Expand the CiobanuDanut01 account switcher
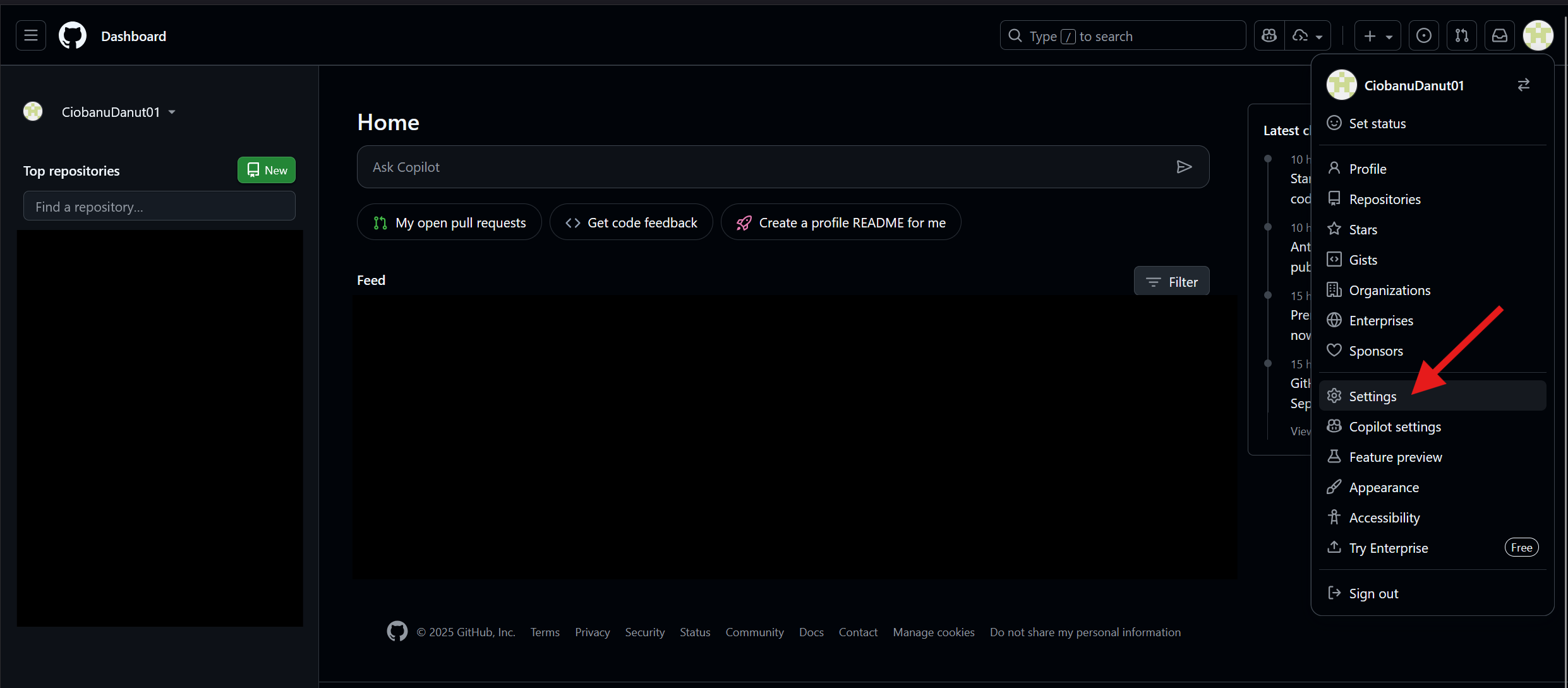 coord(118,112)
